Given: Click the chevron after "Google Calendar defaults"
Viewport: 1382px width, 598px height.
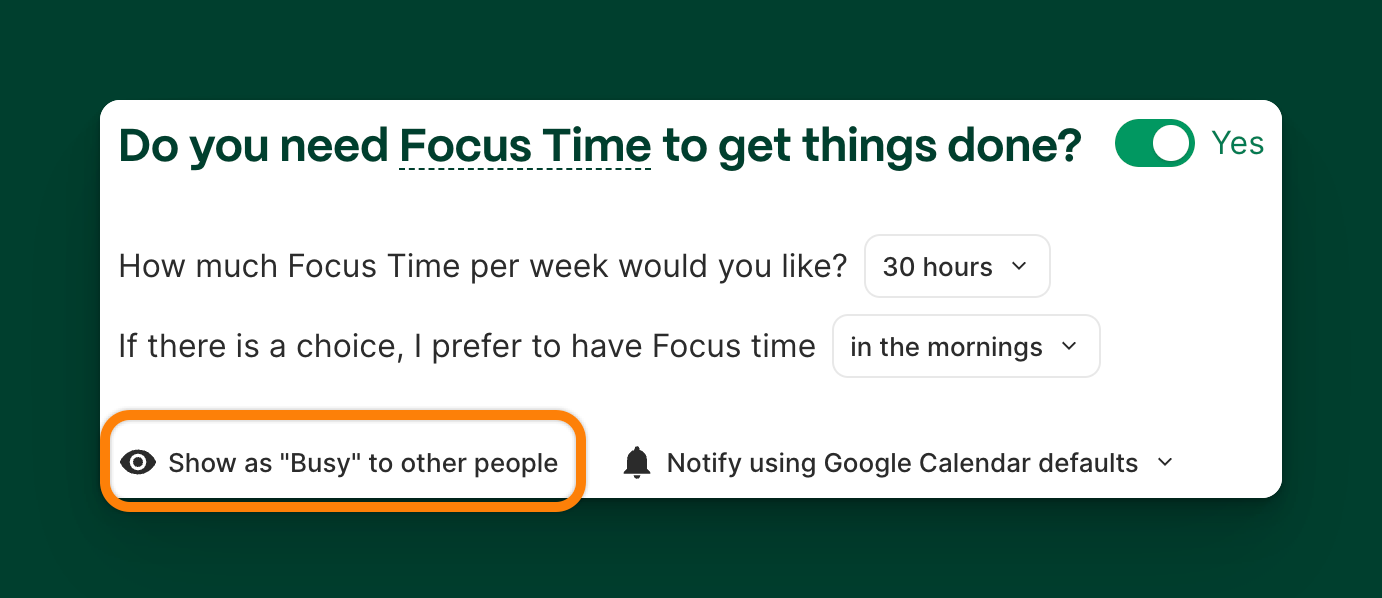Looking at the screenshot, I should [1164, 463].
